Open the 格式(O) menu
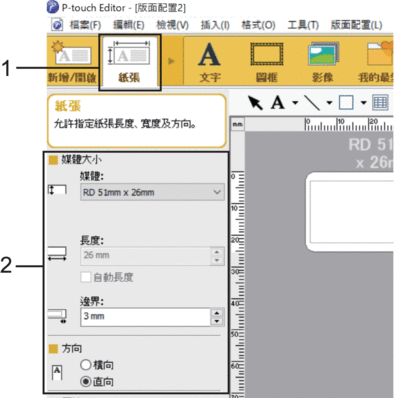 click(x=258, y=25)
